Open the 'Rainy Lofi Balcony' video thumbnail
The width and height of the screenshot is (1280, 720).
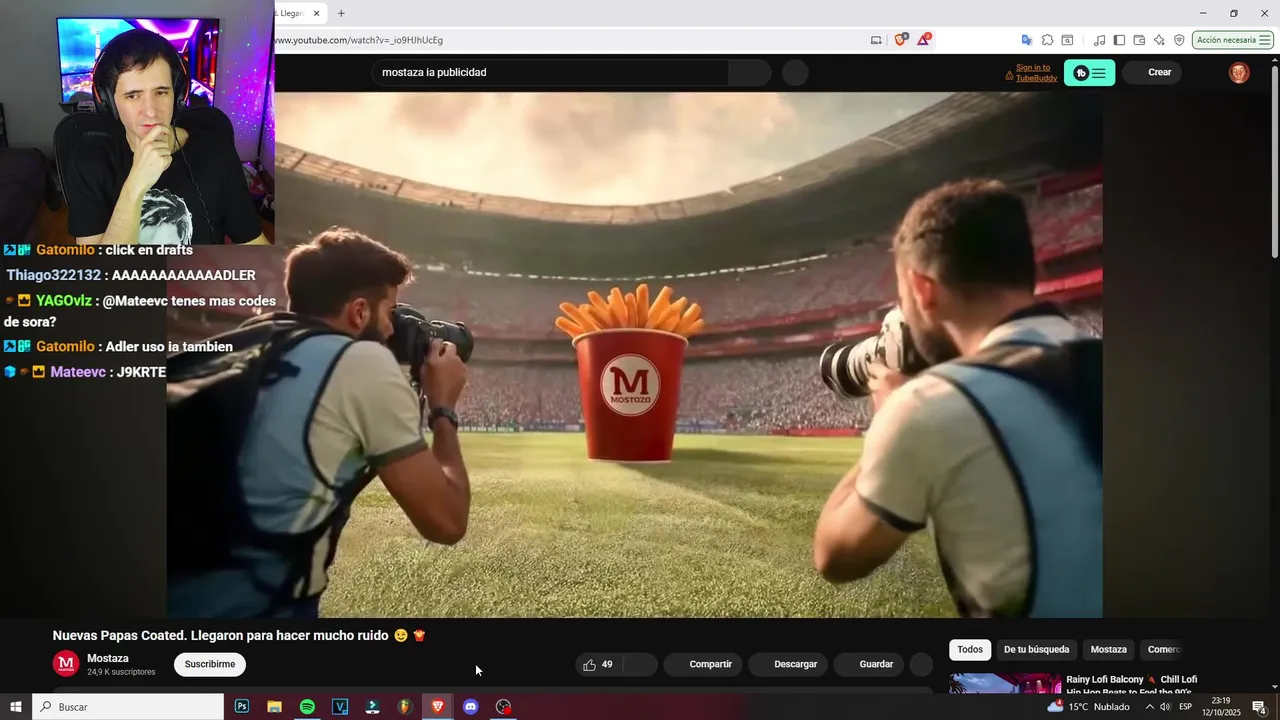click(1004, 683)
